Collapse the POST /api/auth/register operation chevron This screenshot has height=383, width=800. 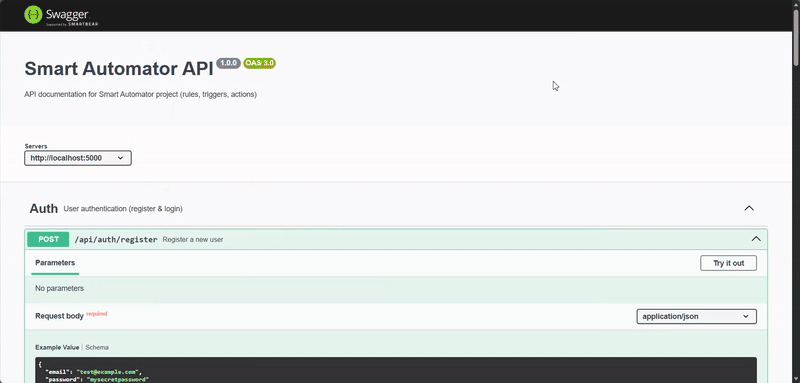click(756, 239)
